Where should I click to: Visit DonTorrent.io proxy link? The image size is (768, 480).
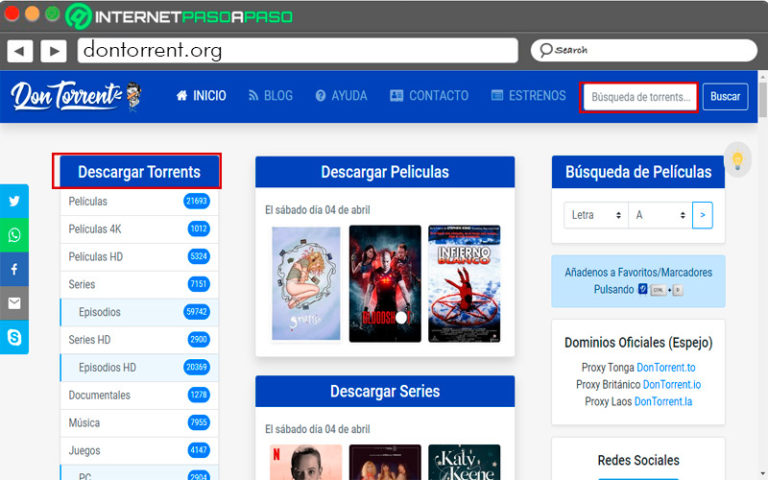tap(672, 384)
